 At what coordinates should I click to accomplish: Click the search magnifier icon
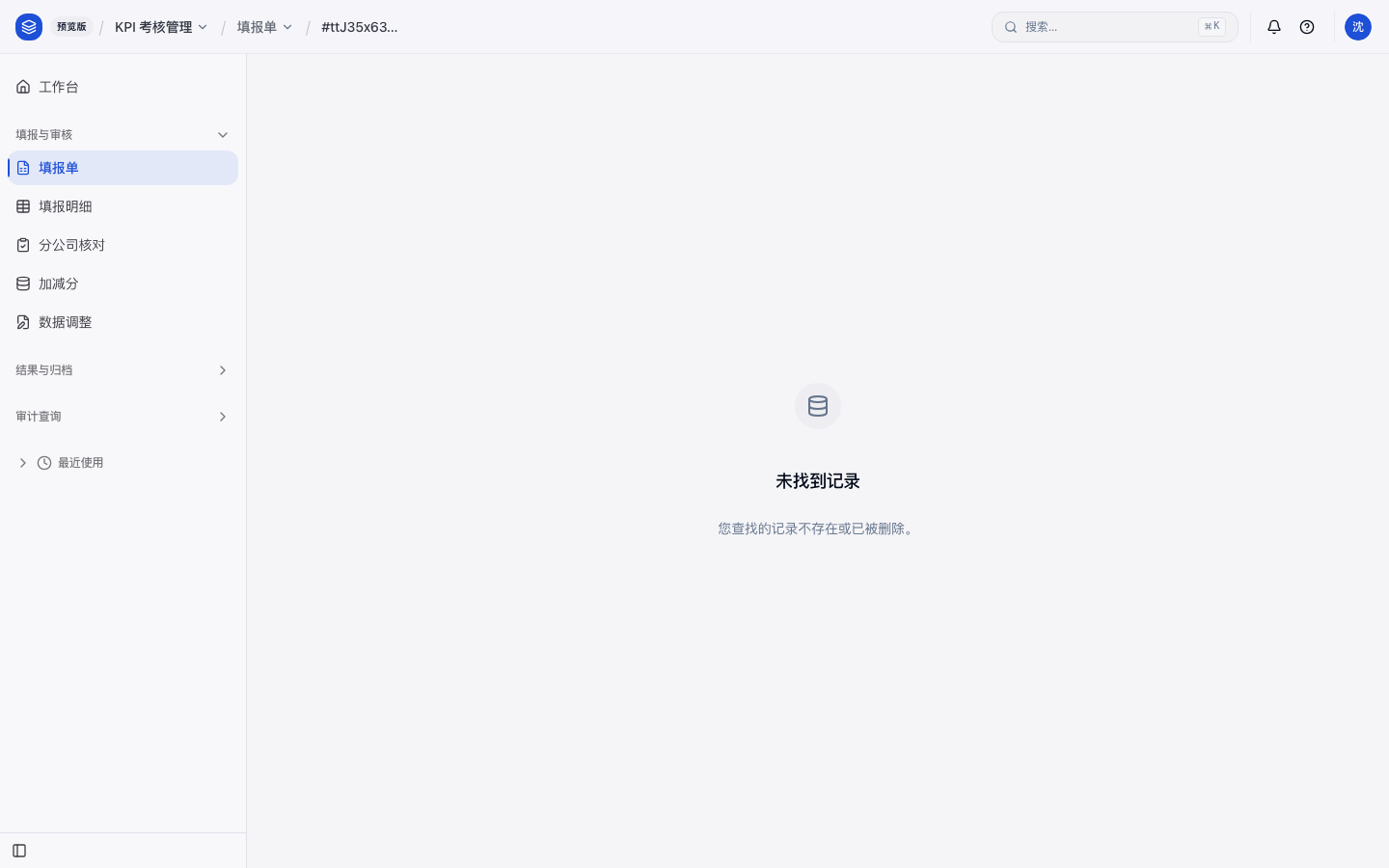[x=1011, y=27]
